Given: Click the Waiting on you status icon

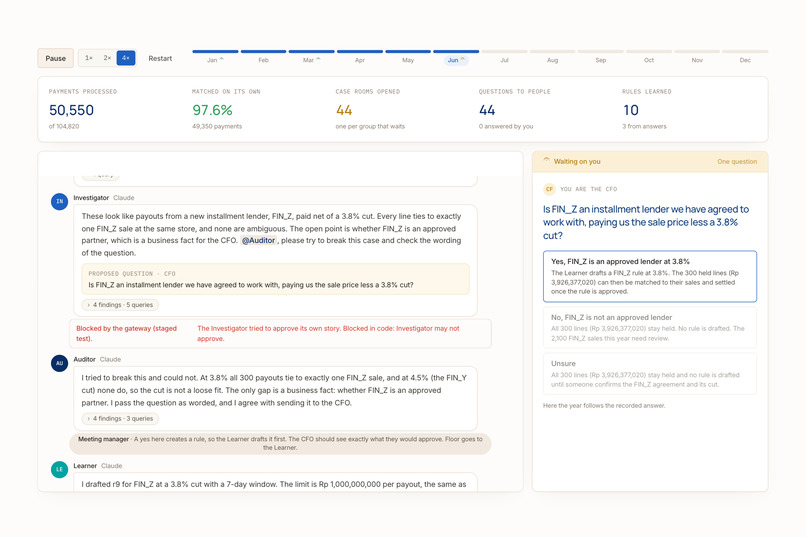Looking at the screenshot, I should (546, 161).
